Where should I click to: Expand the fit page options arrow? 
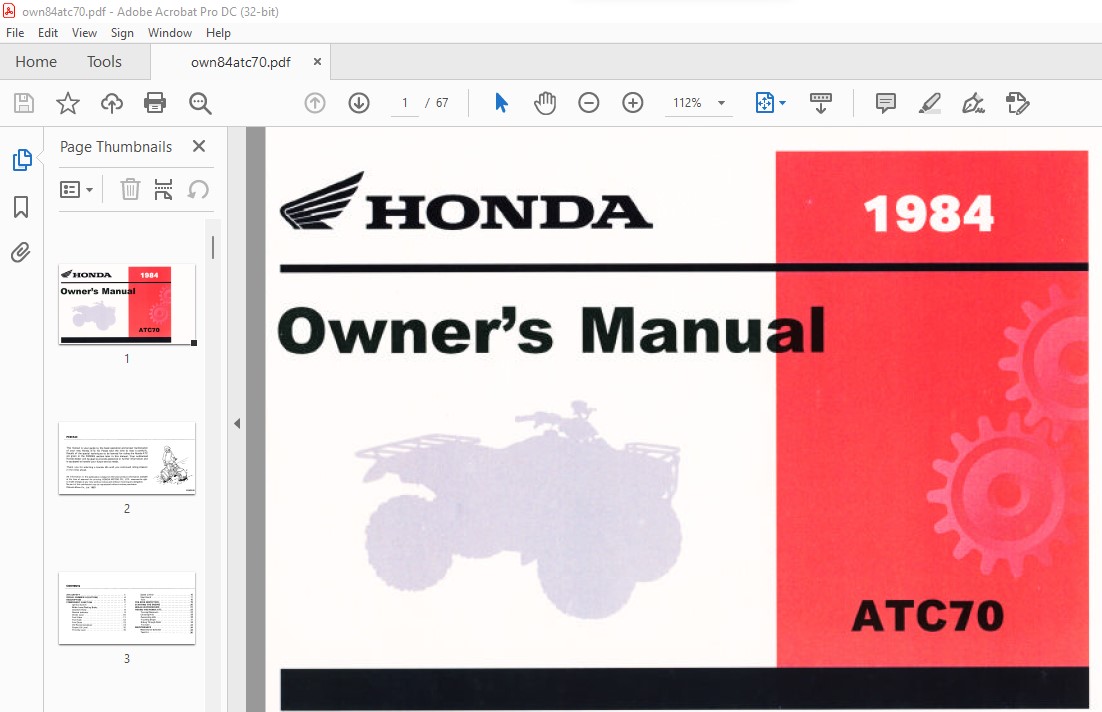tap(782, 103)
